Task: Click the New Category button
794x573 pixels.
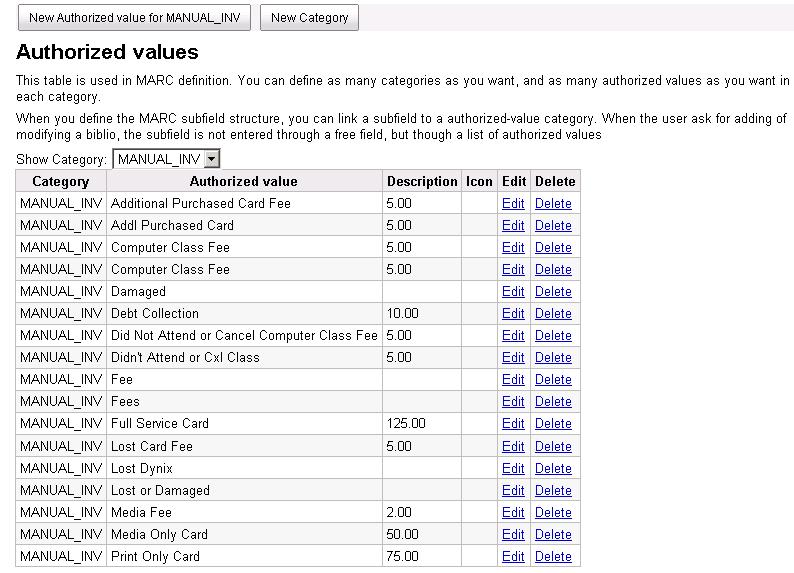Action: pos(309,17)
